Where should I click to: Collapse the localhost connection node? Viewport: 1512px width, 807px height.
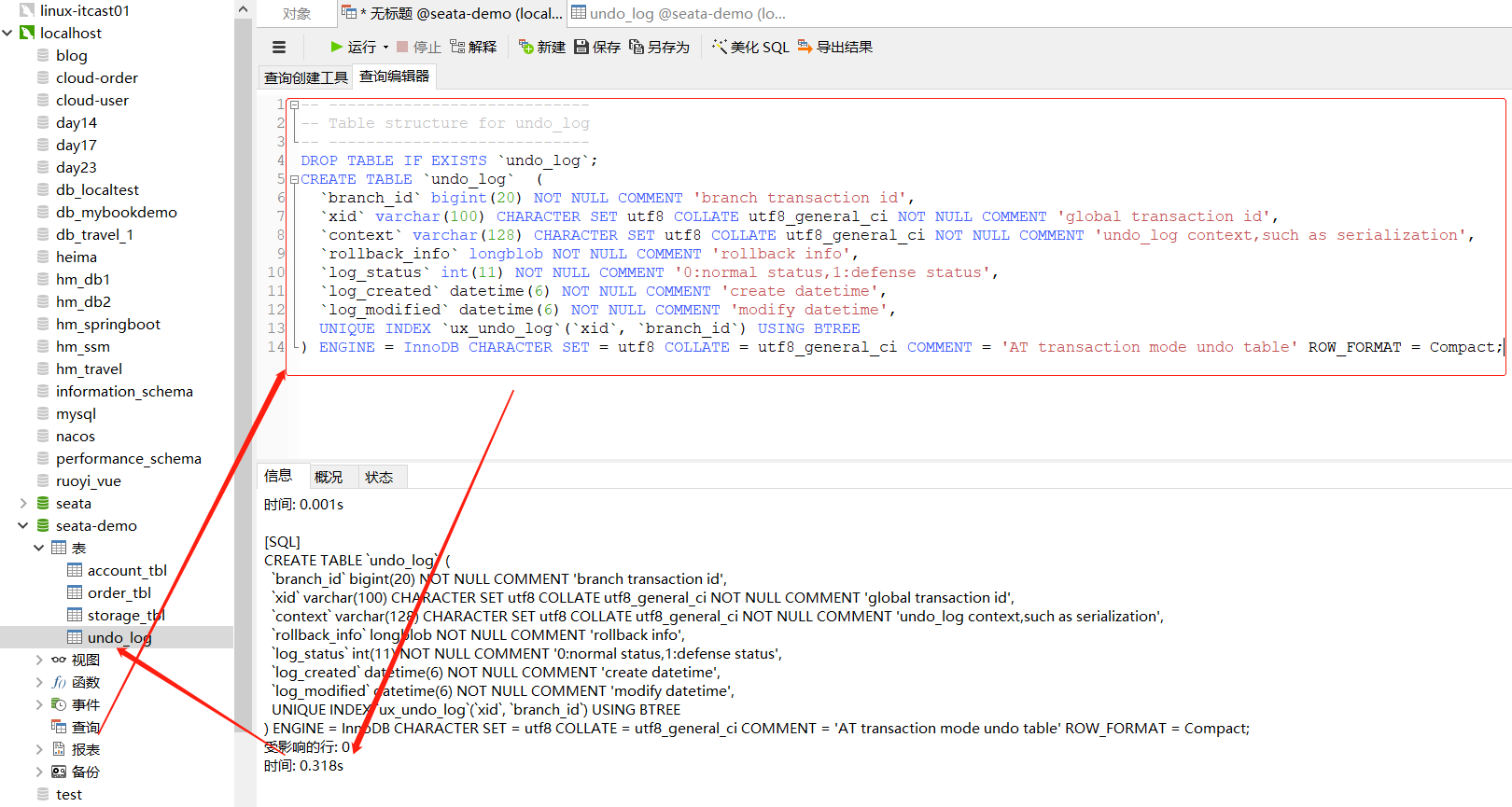pos(7,33)
